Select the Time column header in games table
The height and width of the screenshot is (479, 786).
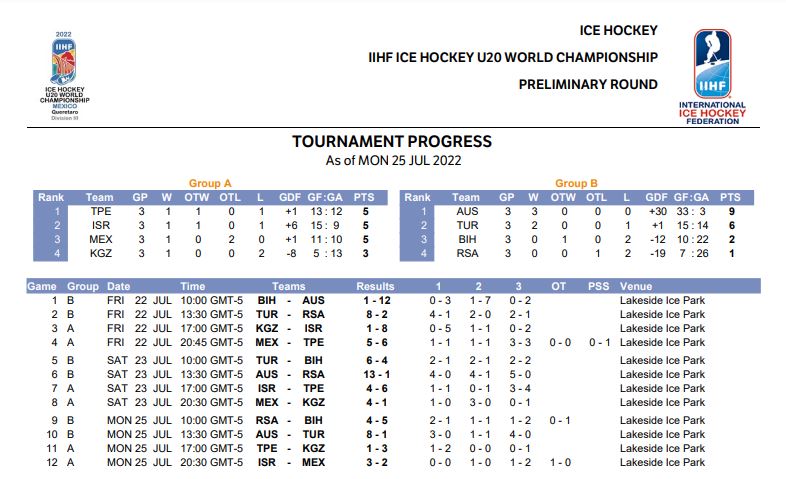pos(192,286)
